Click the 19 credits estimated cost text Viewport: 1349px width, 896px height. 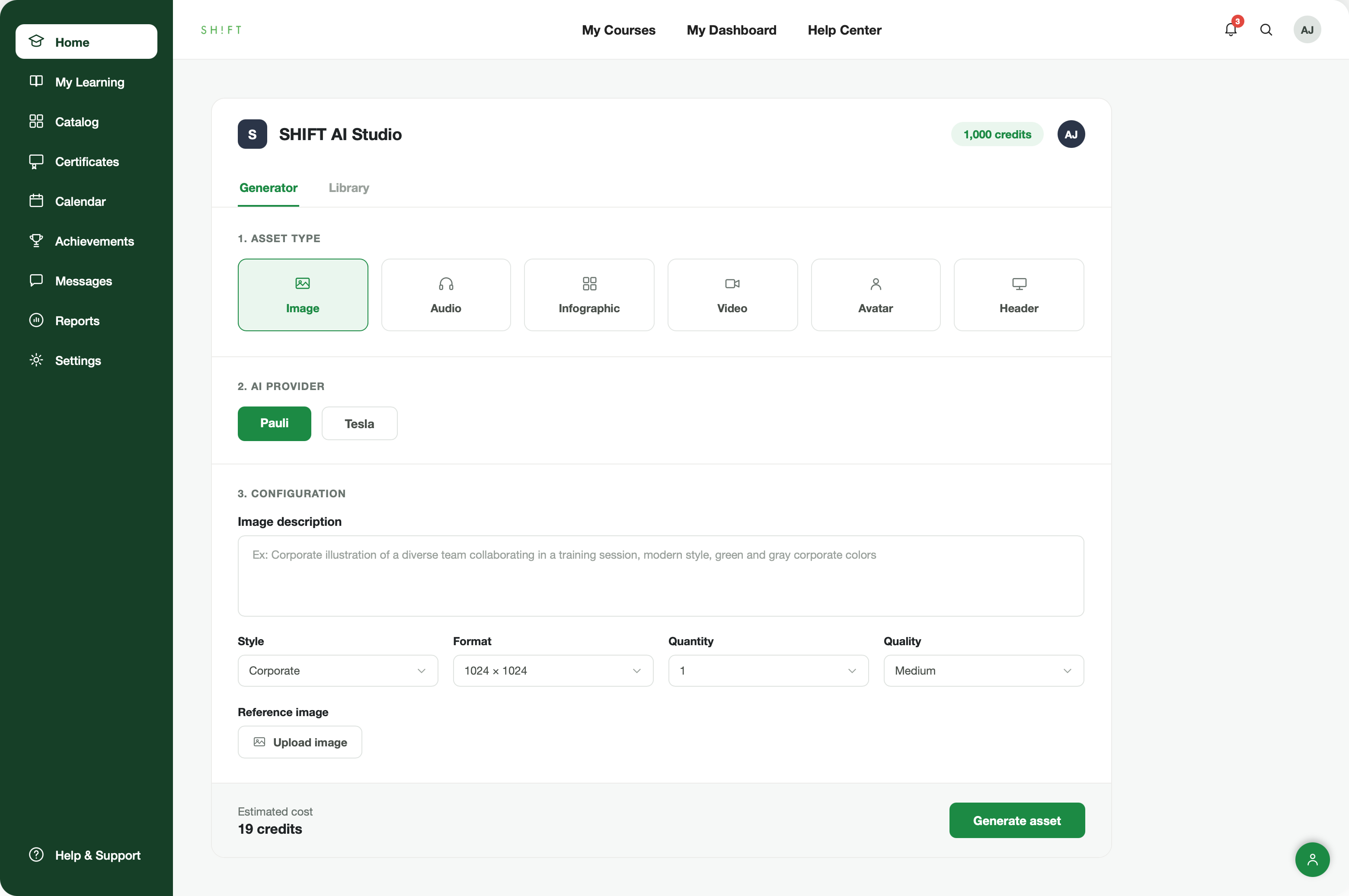click(270, 829)
